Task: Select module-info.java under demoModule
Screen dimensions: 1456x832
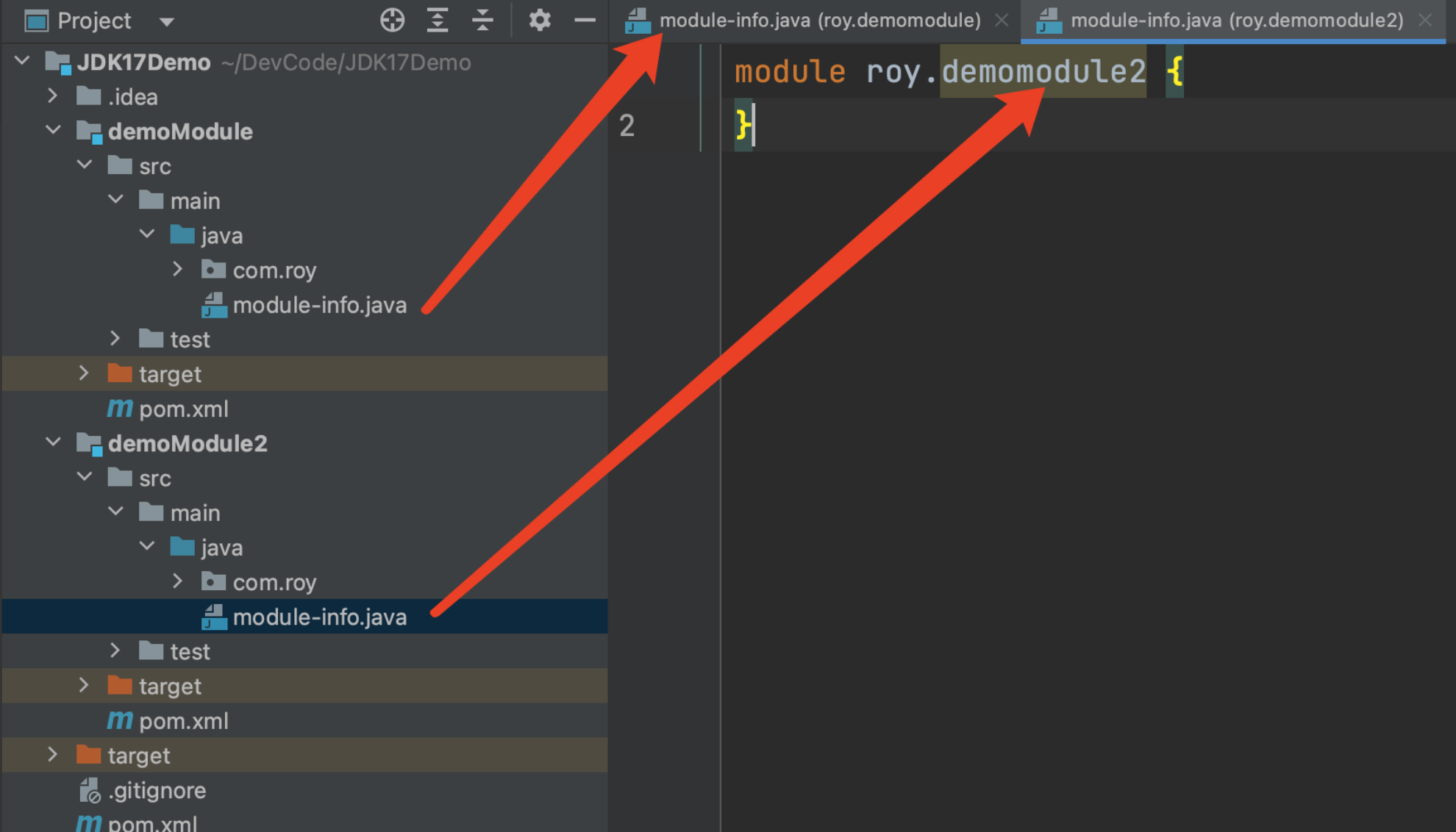Action: tap(319, 305)
